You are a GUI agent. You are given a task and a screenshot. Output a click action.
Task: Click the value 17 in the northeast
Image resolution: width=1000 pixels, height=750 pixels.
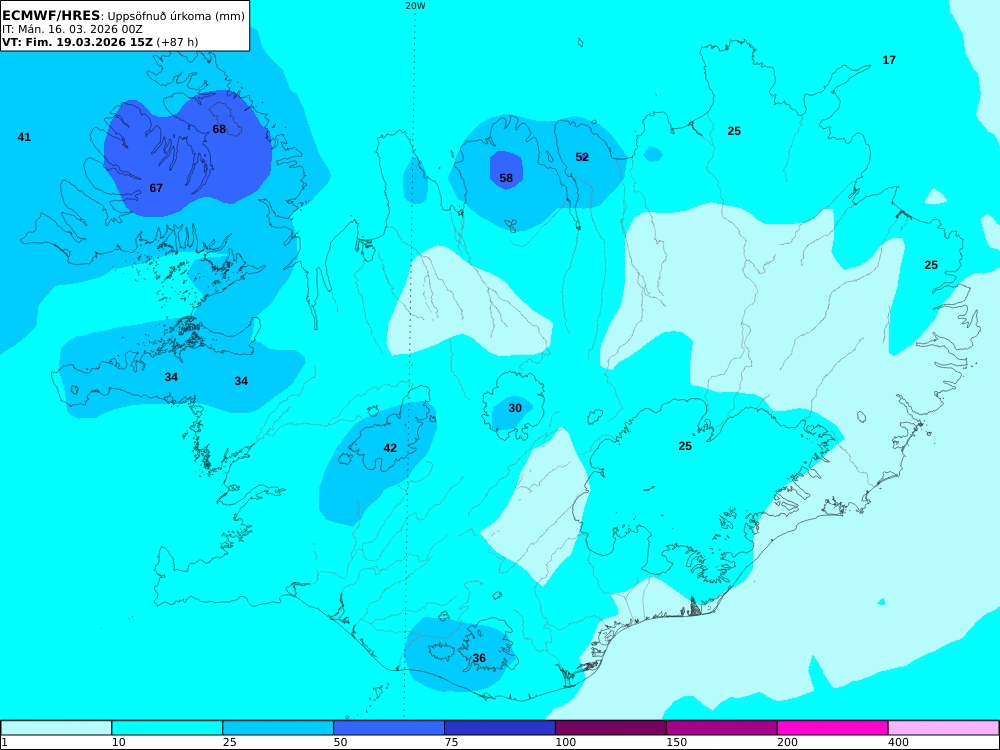coord(888,60)
